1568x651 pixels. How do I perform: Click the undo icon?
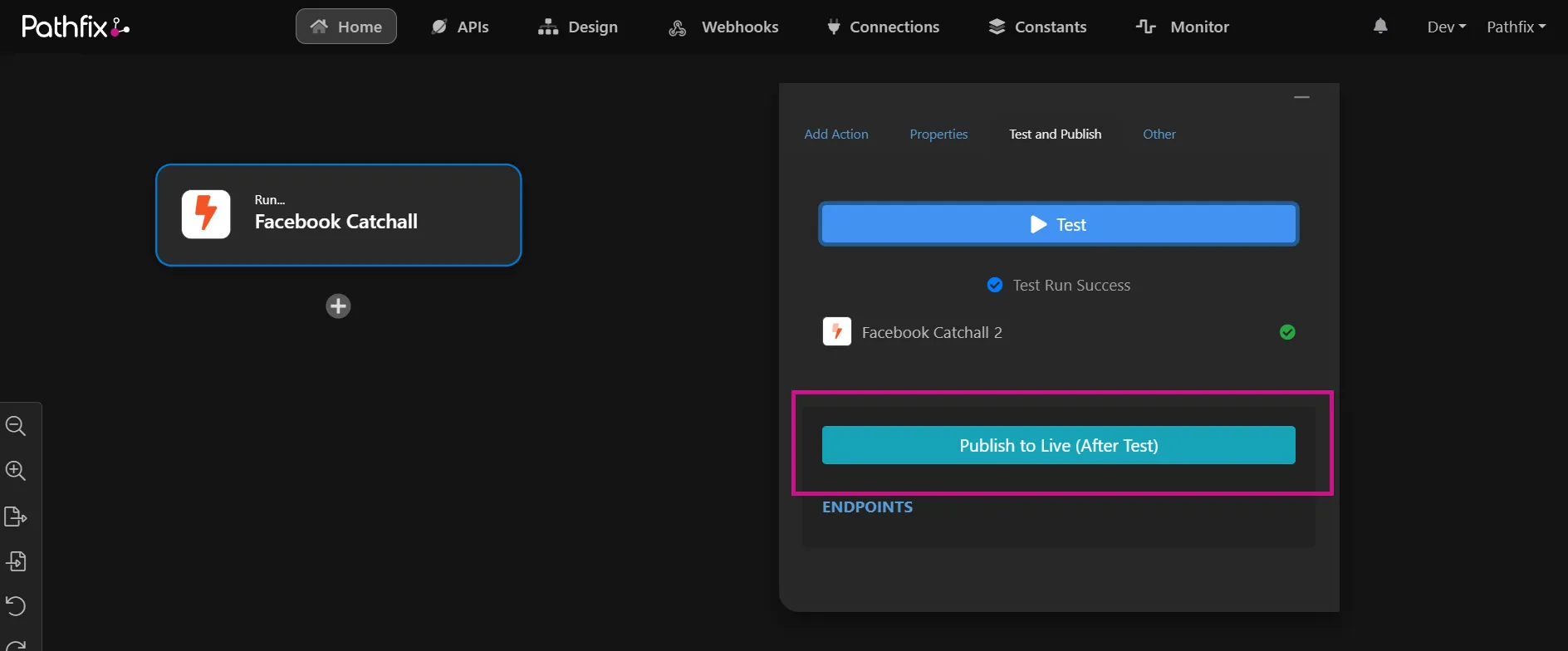16,606
